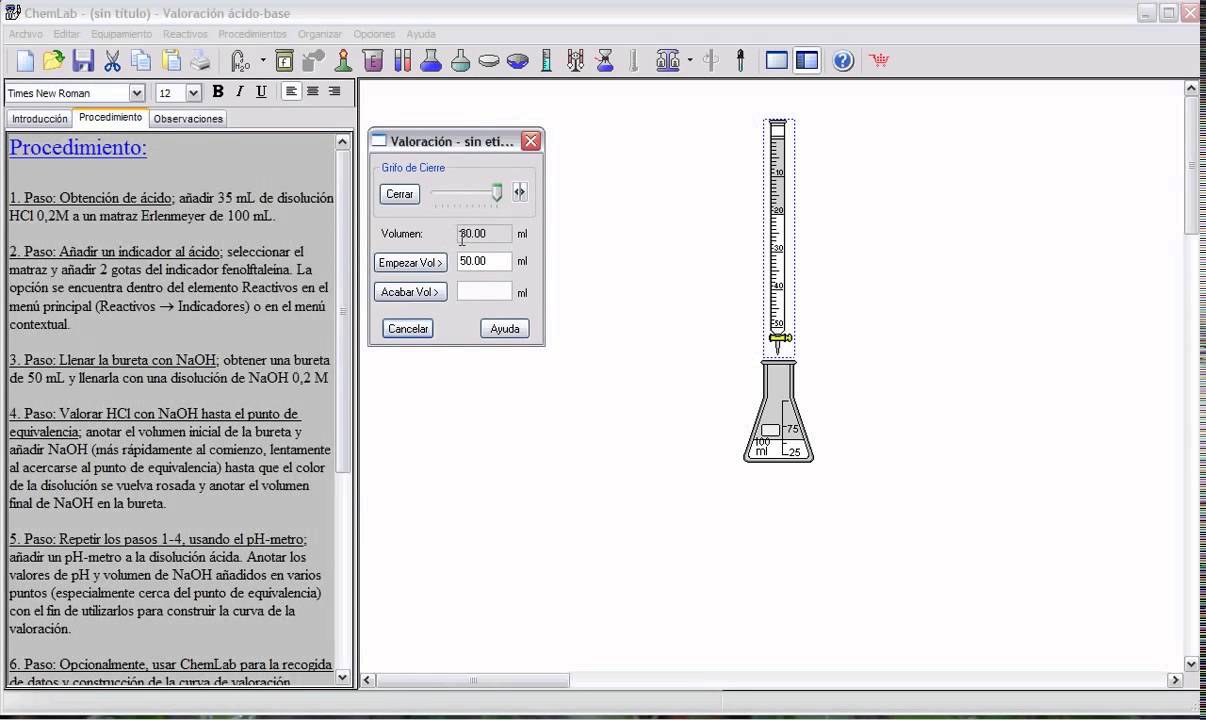The height and width of the screenshot is (720, 1206).
Task: Adjust the Grifo de Cierre slider
Action: pyautogui.click(x=497, y=193)
